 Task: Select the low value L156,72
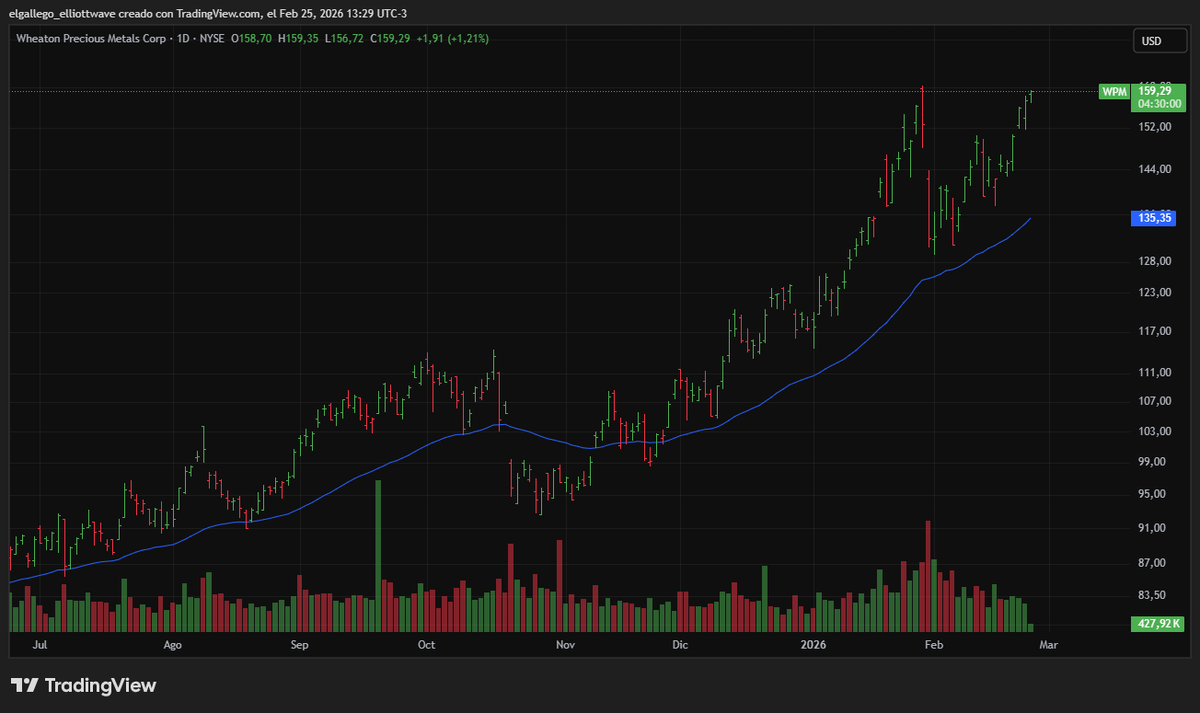(345, 38)
